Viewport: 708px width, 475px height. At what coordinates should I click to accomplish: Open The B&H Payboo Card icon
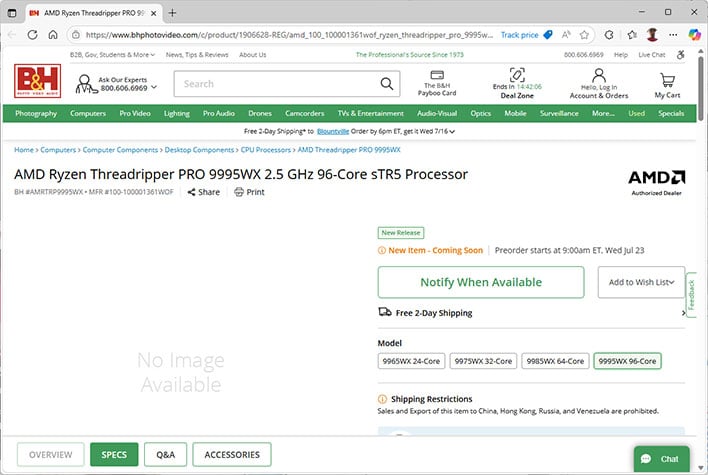click(x=437, y=75)
